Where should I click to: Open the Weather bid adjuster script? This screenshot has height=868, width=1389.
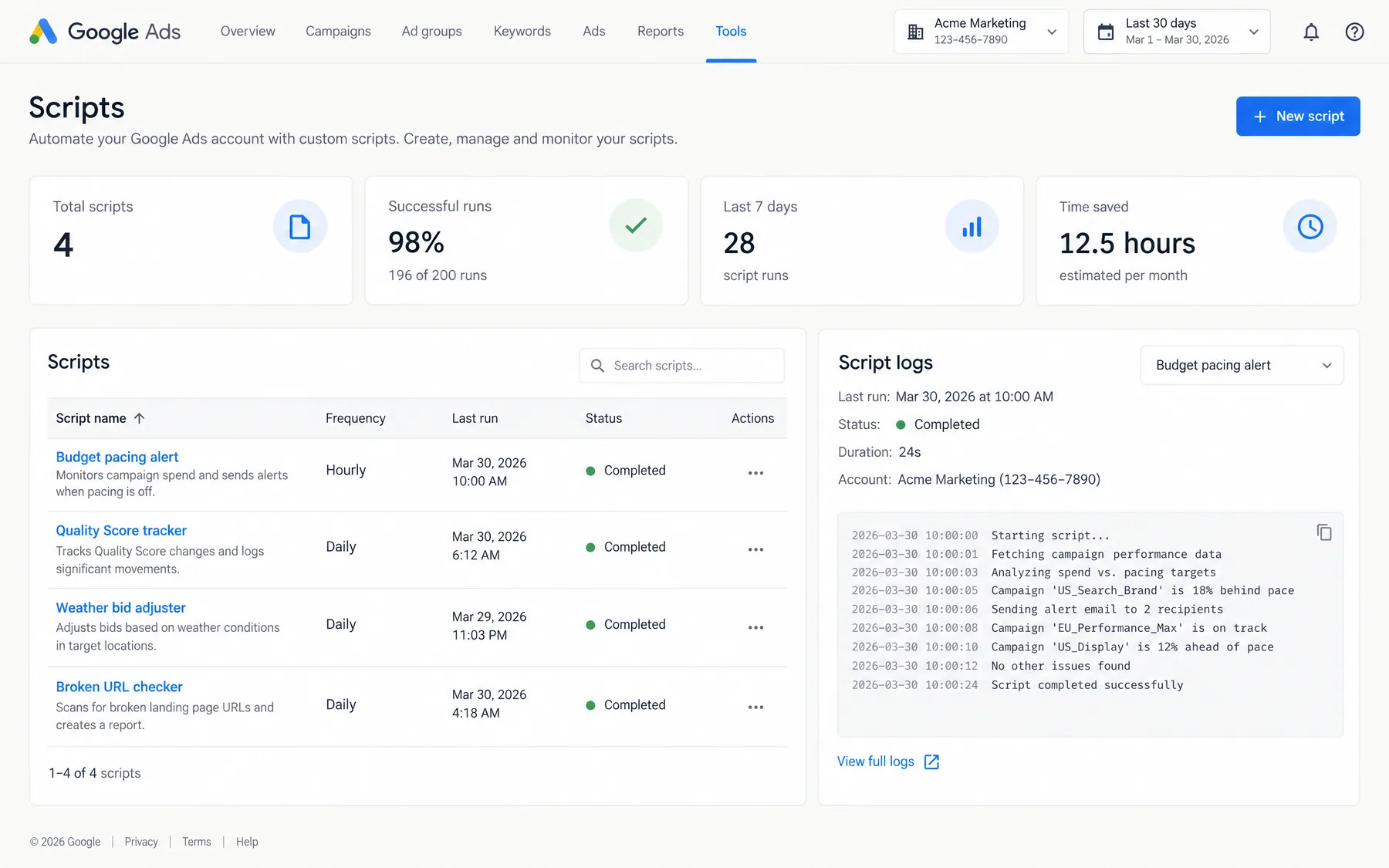(x=120, y=608)
